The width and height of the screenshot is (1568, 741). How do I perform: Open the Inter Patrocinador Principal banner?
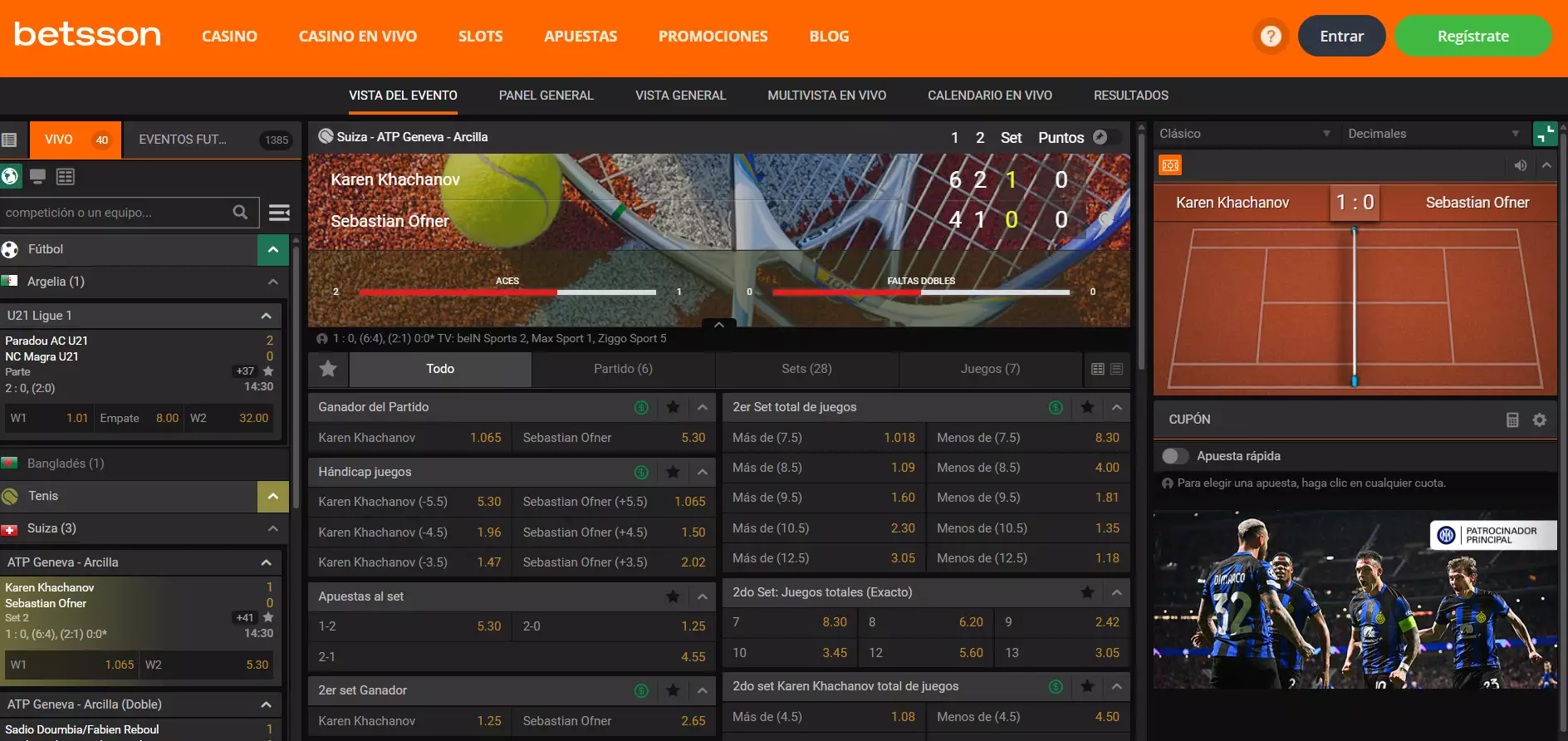[x=1355, y=601]
